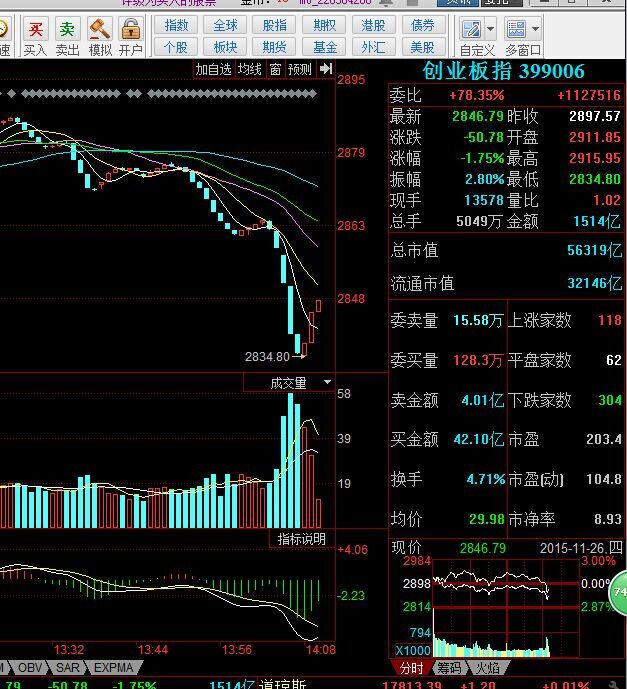Click the 道琼斯 index in status bar
The height and width of the screenshot is (689, 627).
click(x=283, y=684)
